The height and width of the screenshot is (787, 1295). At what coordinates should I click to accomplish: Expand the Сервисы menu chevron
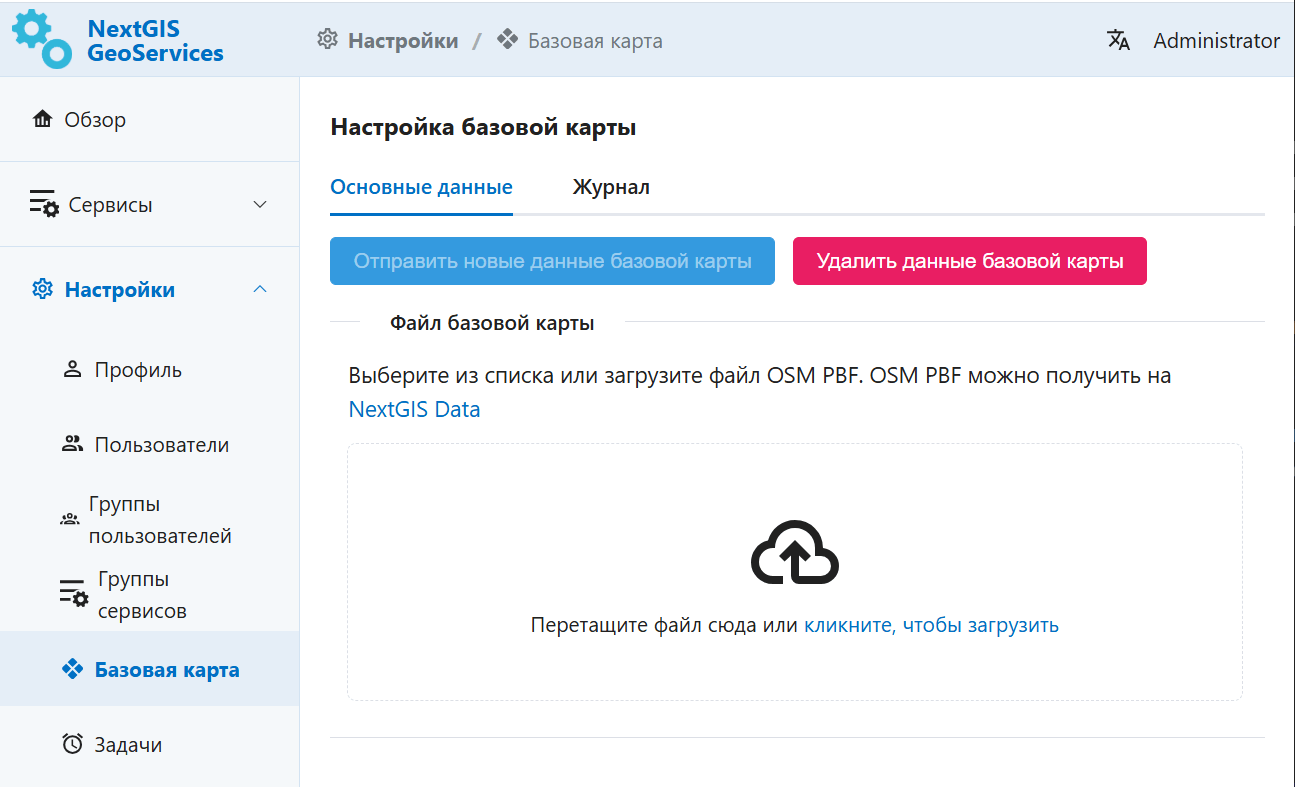pyautogui.click(x=260, y=205)
